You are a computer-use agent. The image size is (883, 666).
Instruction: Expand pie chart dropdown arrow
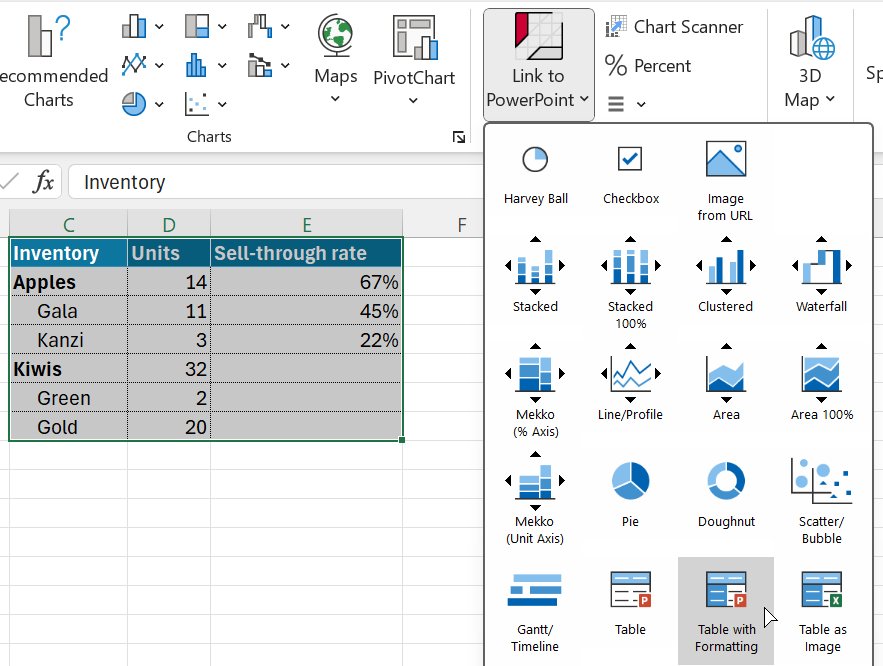159,104
